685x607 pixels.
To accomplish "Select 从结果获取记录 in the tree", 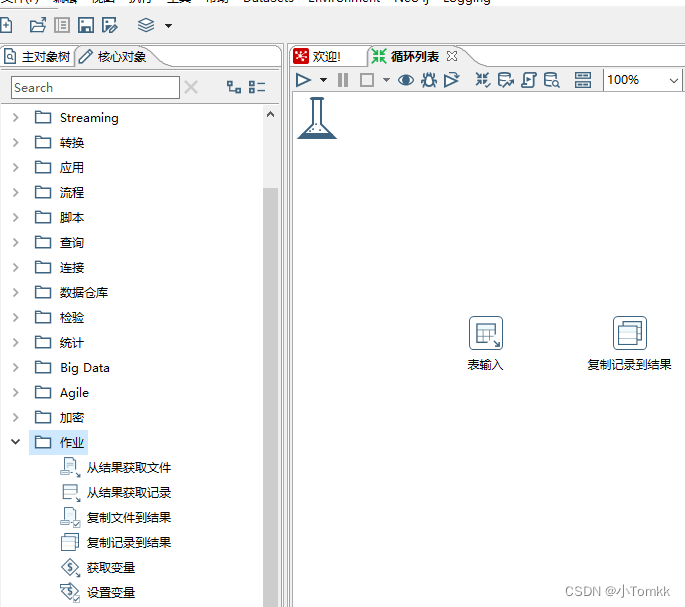I will tap(128, 493).
